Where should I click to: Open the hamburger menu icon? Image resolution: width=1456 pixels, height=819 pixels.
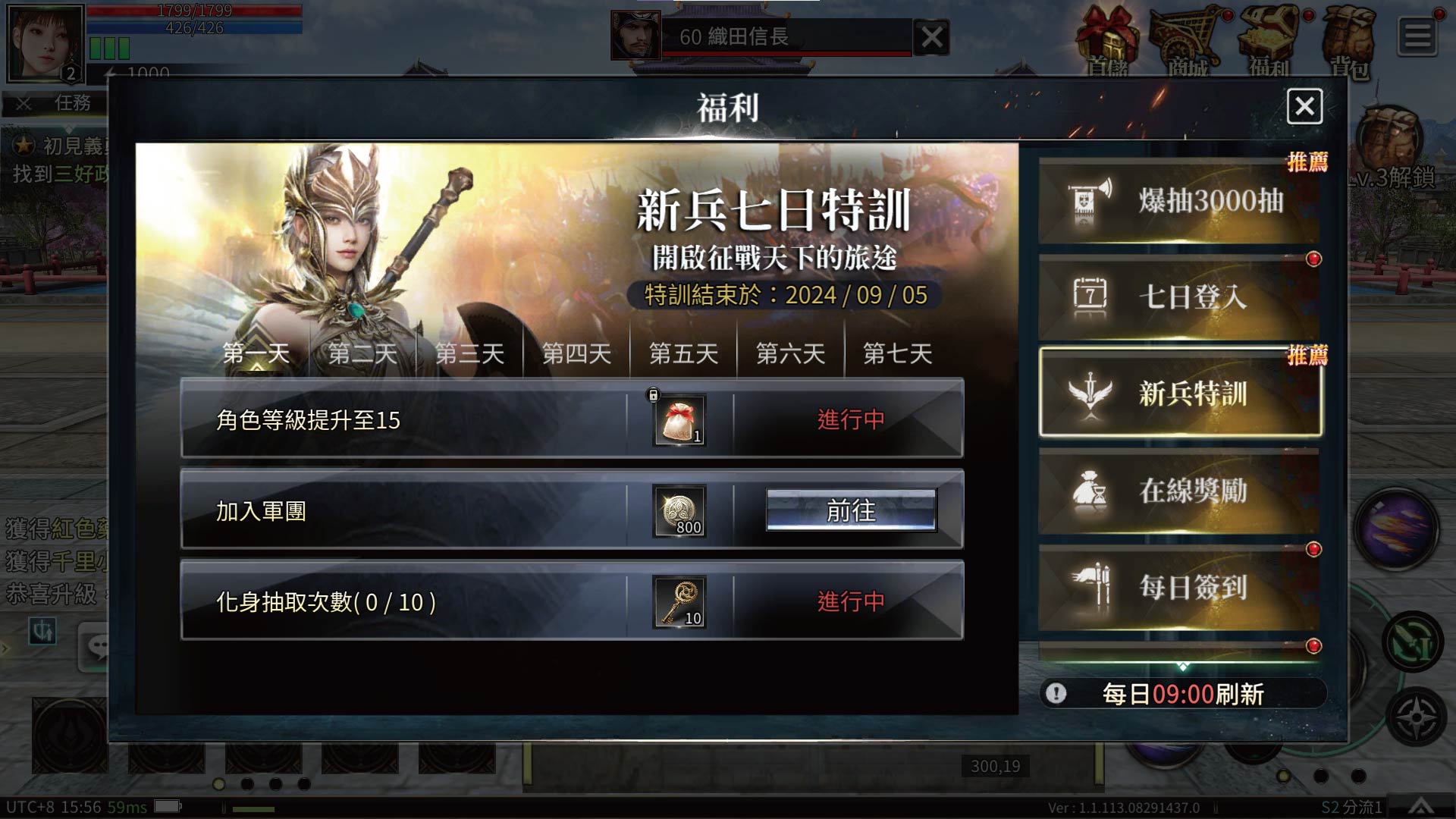coord(1417,36)
